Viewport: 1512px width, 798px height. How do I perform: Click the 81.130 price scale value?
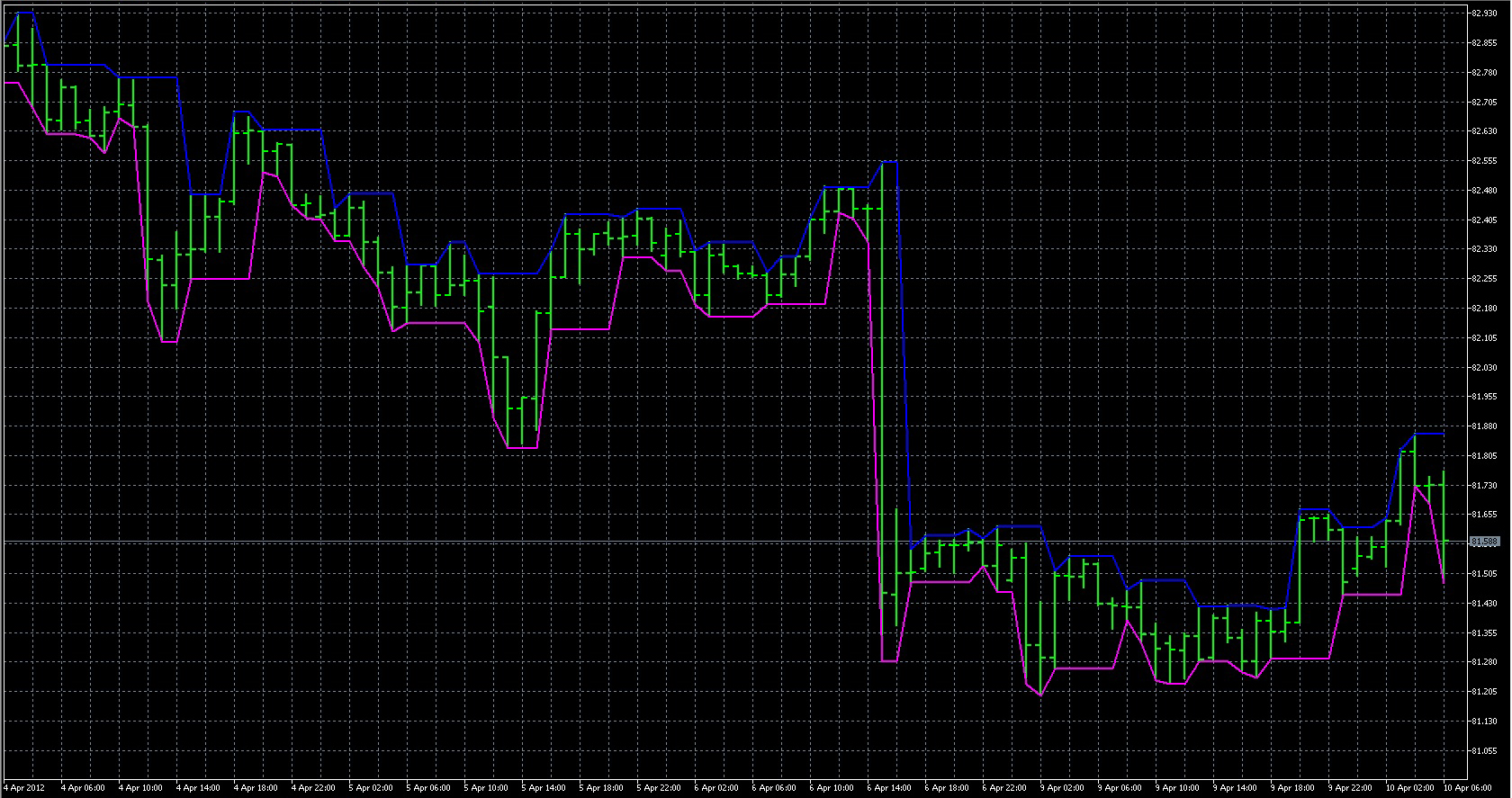[1485, 722]
